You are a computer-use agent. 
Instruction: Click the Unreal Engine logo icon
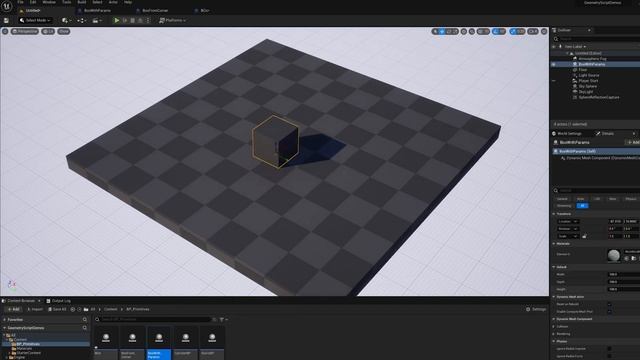(7, 6)
